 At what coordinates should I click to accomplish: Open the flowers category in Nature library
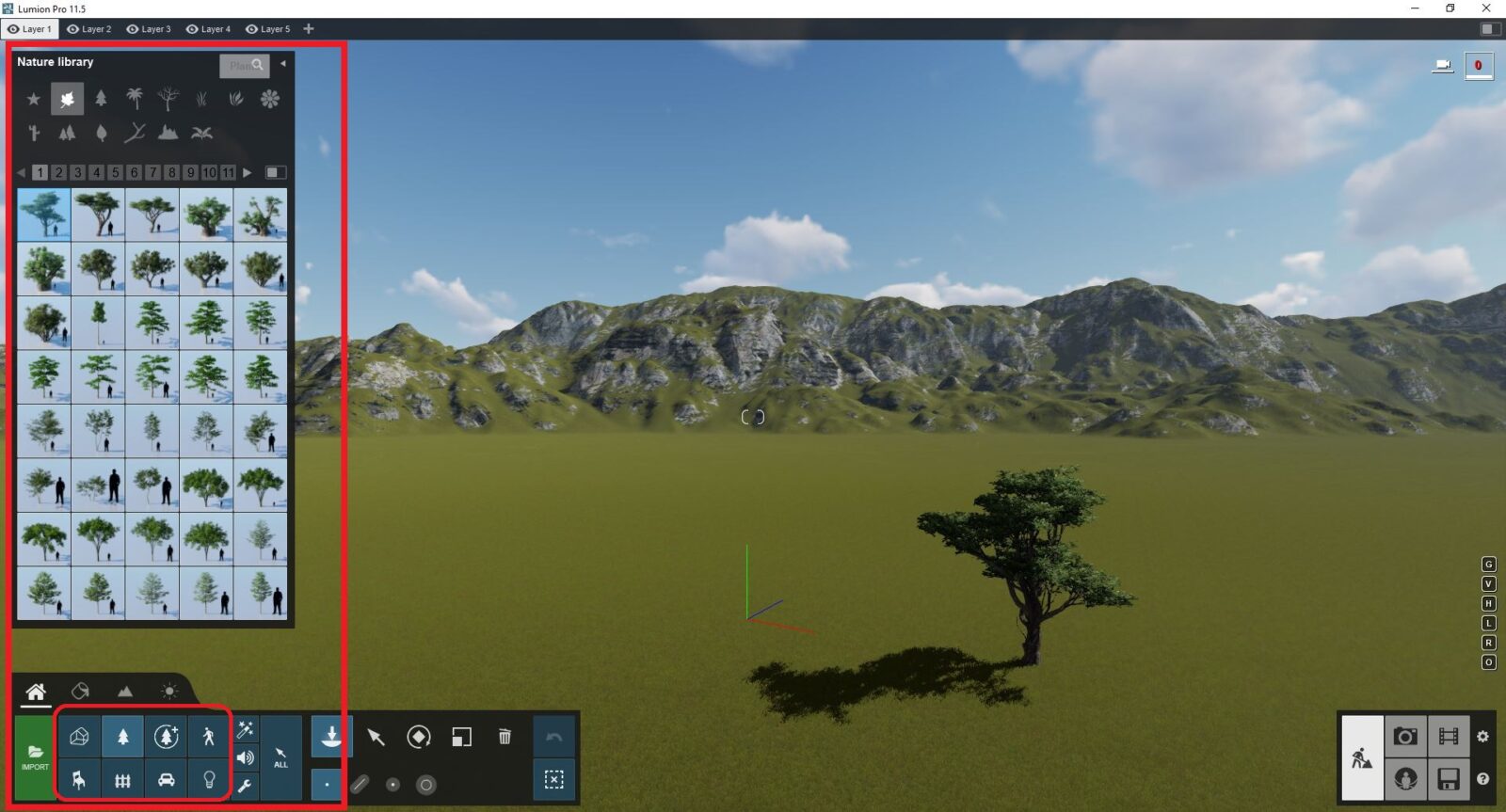click(x=270, y=99)
